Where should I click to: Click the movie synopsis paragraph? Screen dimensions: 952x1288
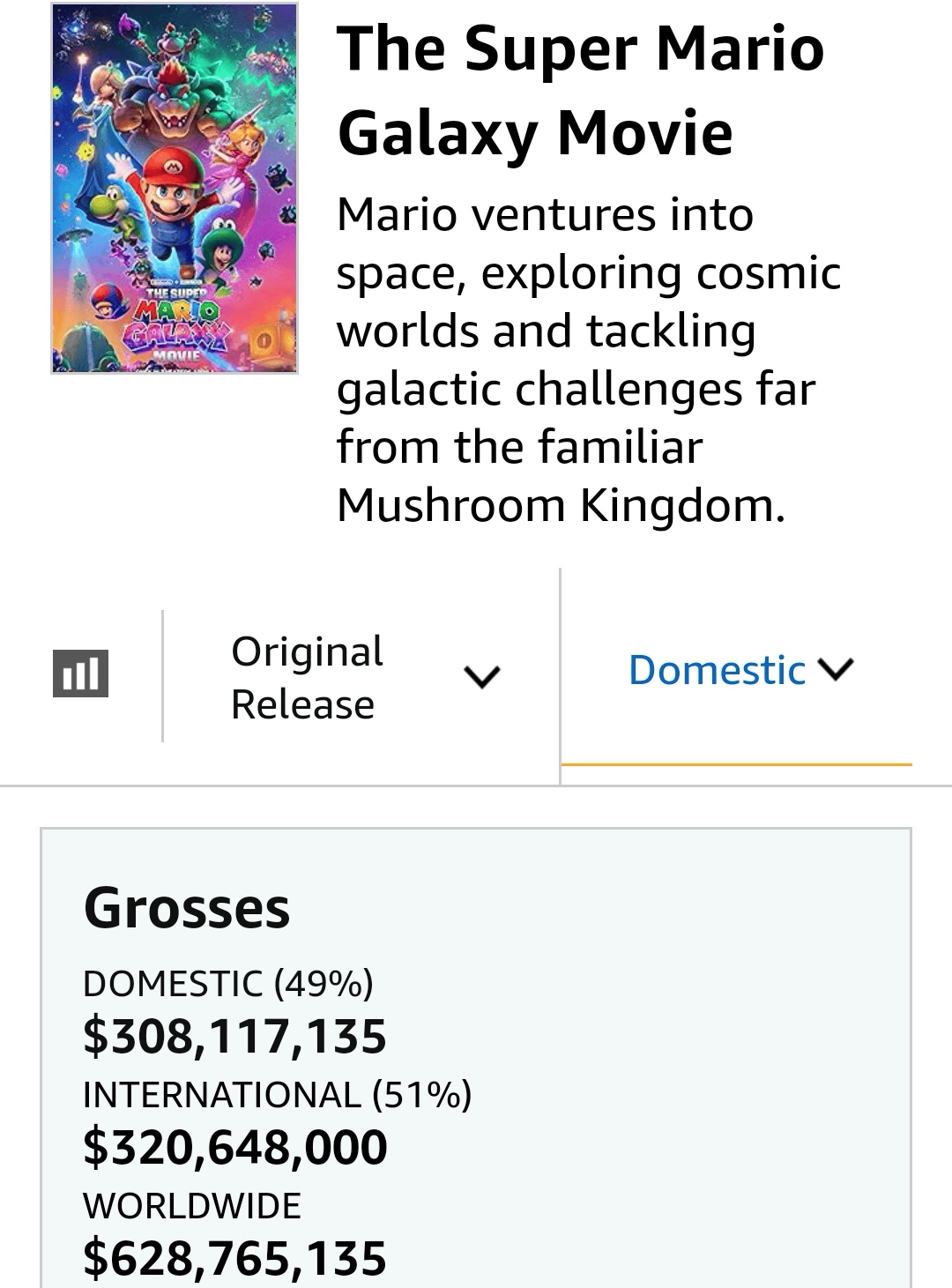click(x=588, y=360)
